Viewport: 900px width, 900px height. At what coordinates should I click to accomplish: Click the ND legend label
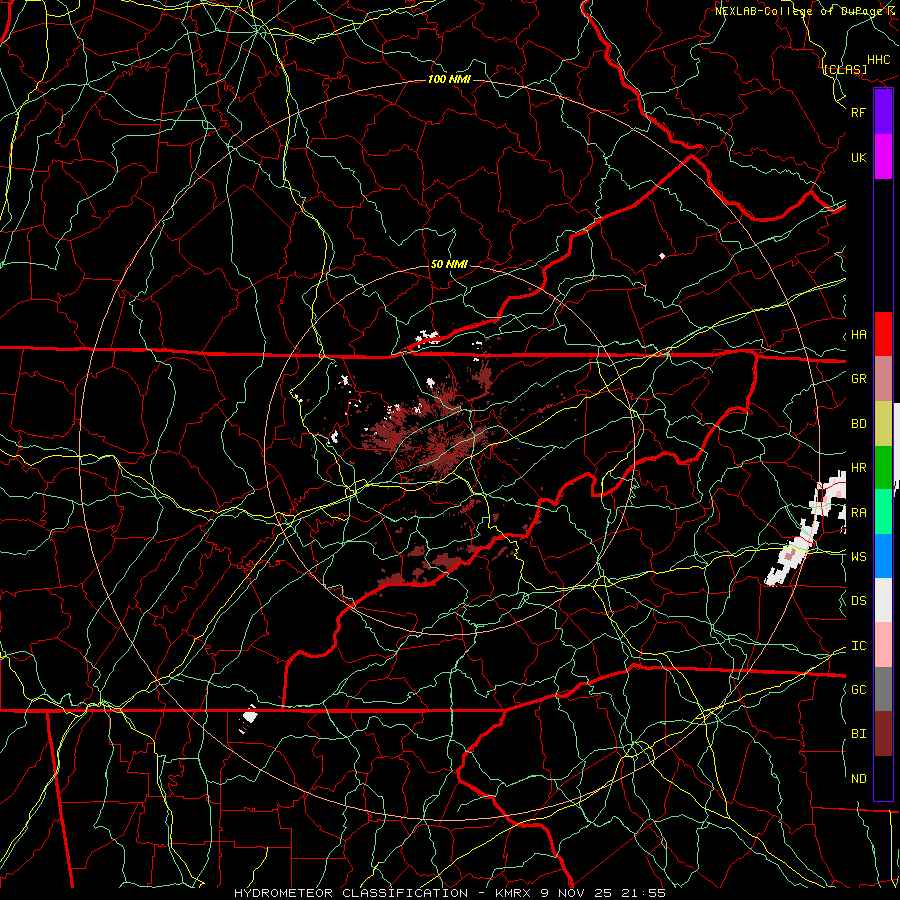pos(858,779)
